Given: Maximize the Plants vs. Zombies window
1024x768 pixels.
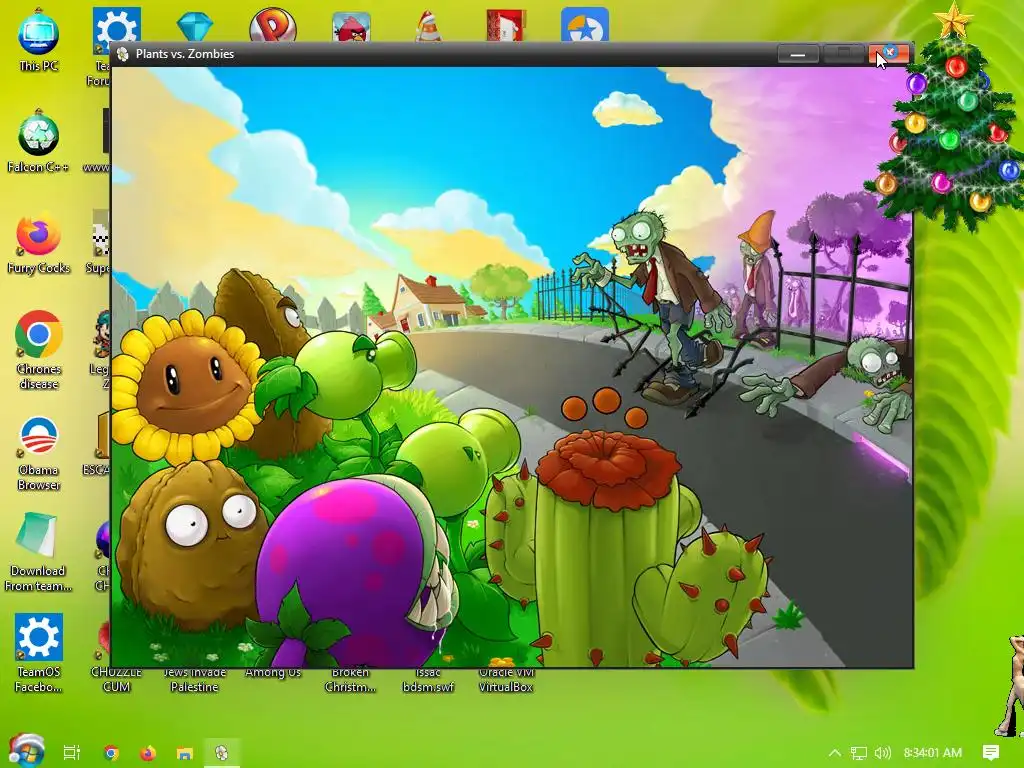Looking at the screenshot, I should pos(843,54).
